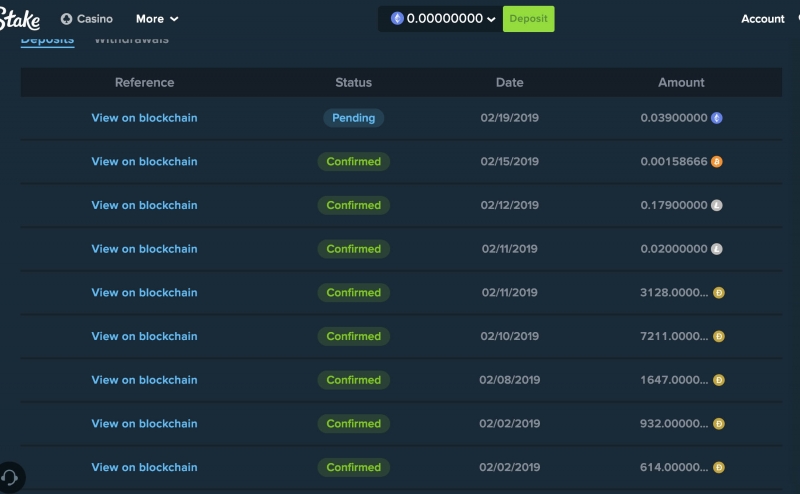The image size is (800, 494).
Task: Click the date 02/15/2019
Action: point(510,162)
